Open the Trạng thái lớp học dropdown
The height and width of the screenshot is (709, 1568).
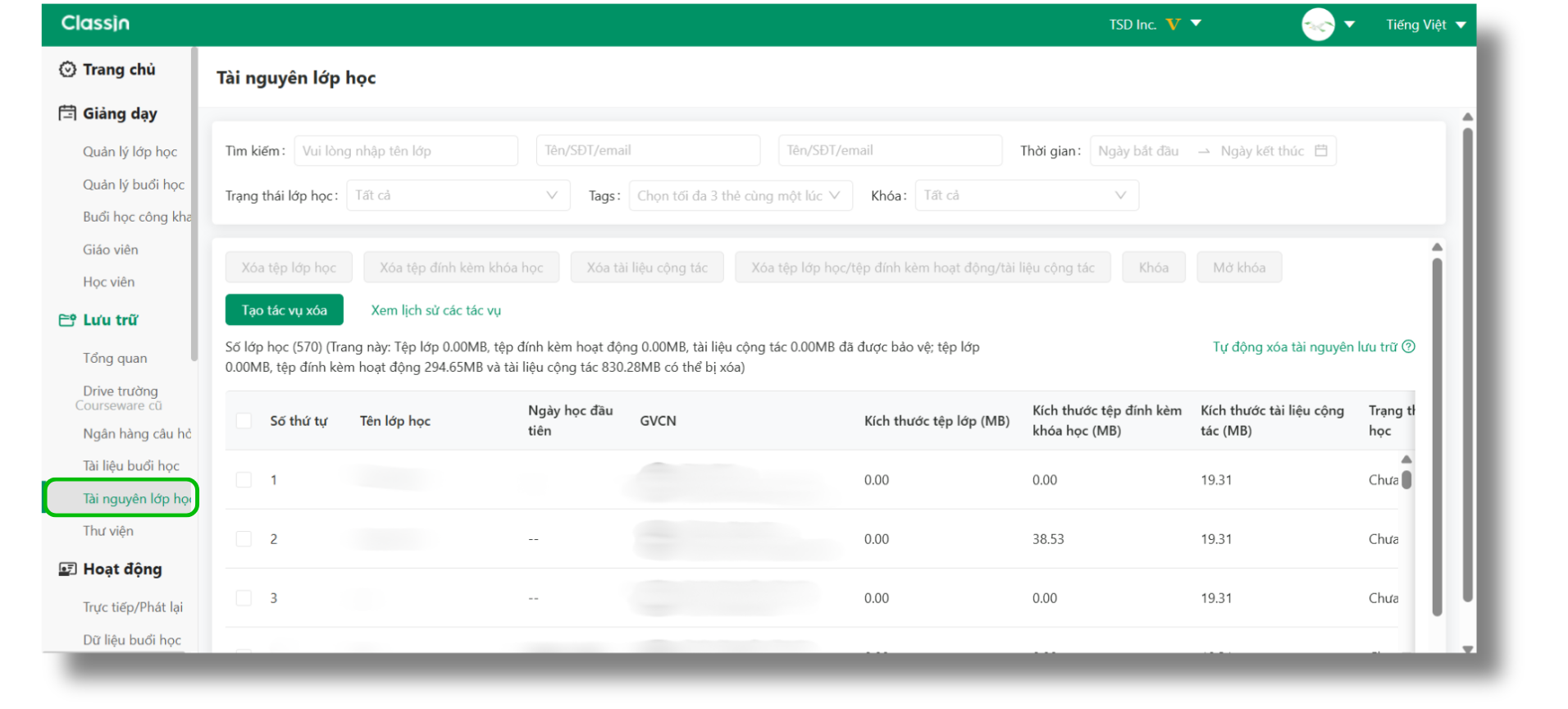click(458, 195)
